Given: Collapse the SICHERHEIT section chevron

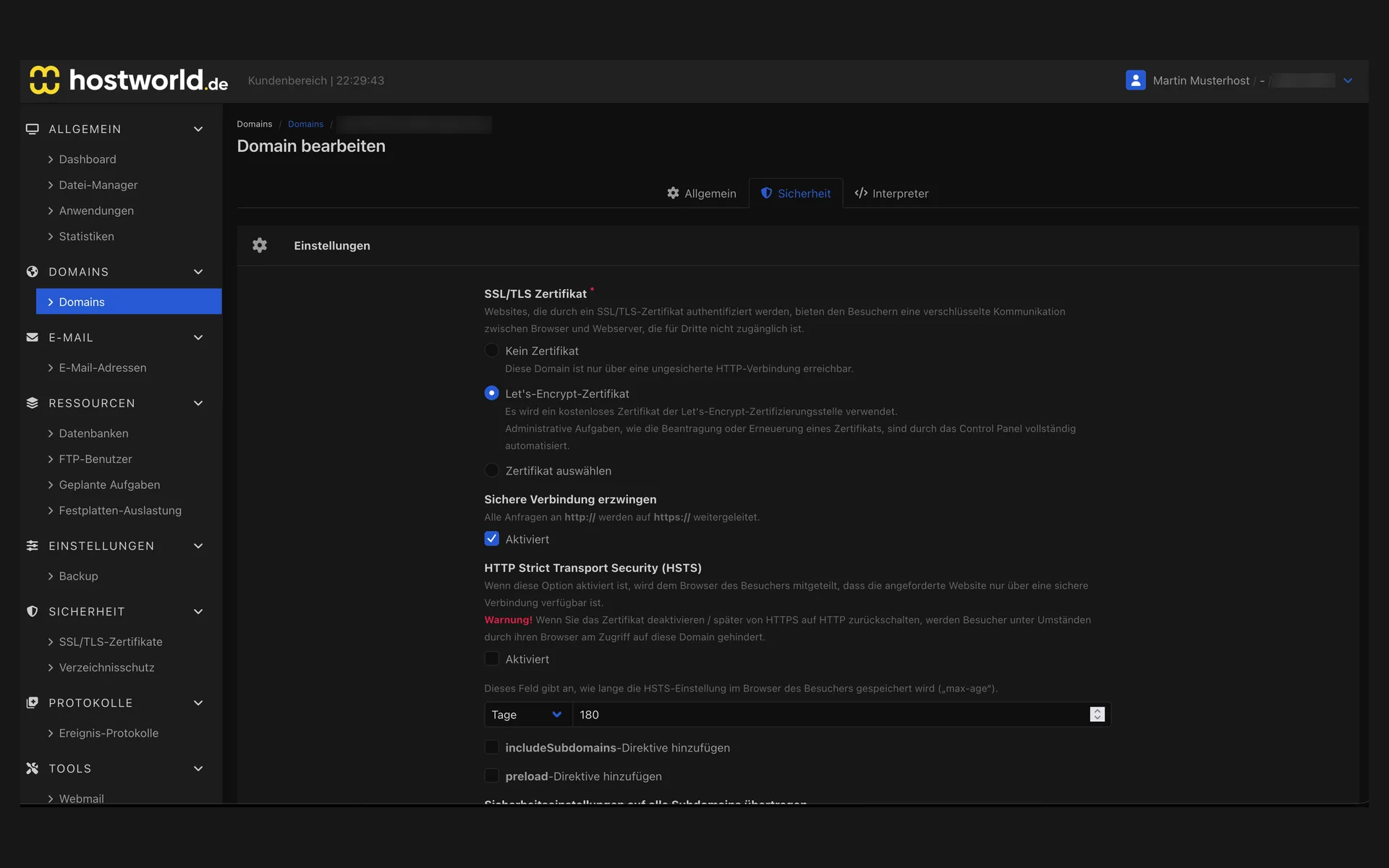Looking at the screenshot, I should click(x=198, y=611).
